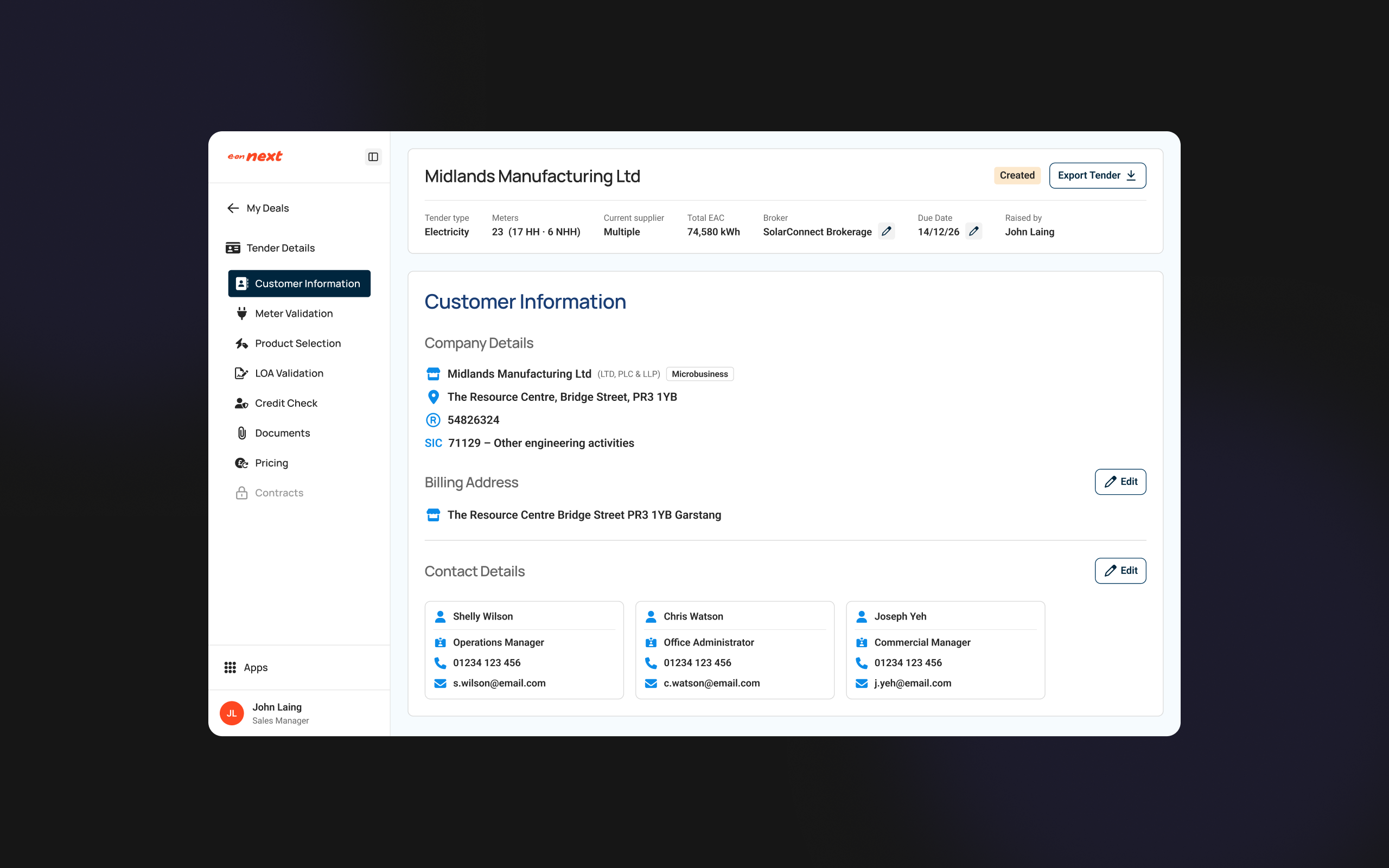Viewport: 1389px width, 868px height.
Task: Click the Tender Details card icon
Action: point(233,248)
